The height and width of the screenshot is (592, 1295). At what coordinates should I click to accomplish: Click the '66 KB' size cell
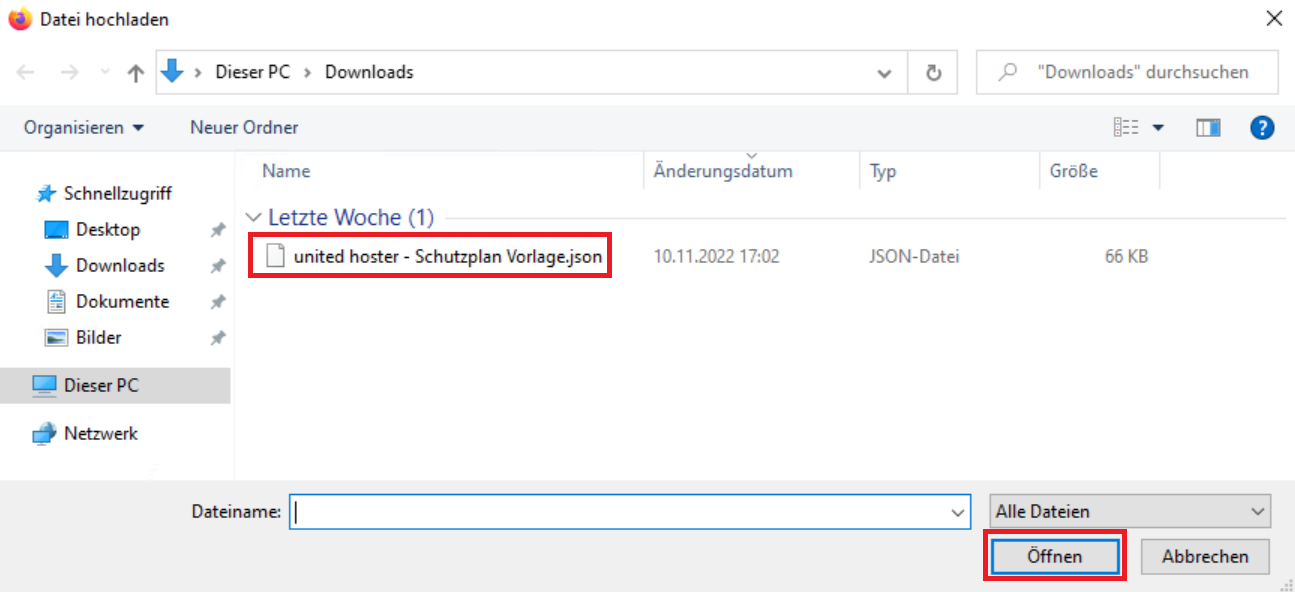coord(1126,257)
